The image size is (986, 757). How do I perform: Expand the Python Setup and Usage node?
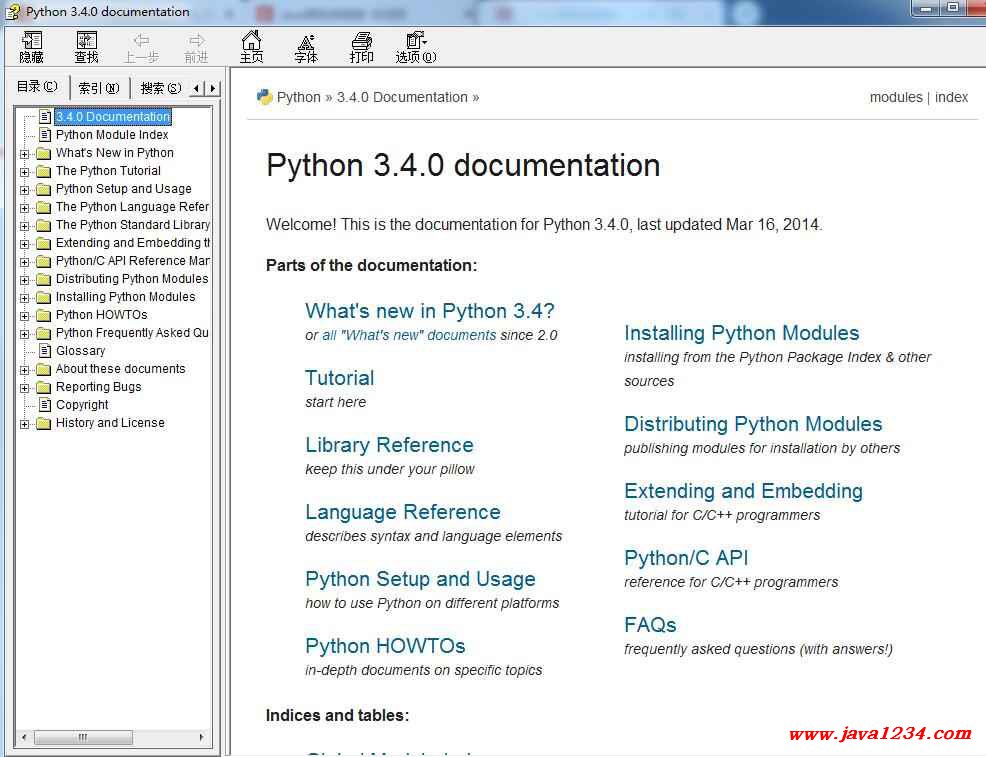tap(25, 189)
